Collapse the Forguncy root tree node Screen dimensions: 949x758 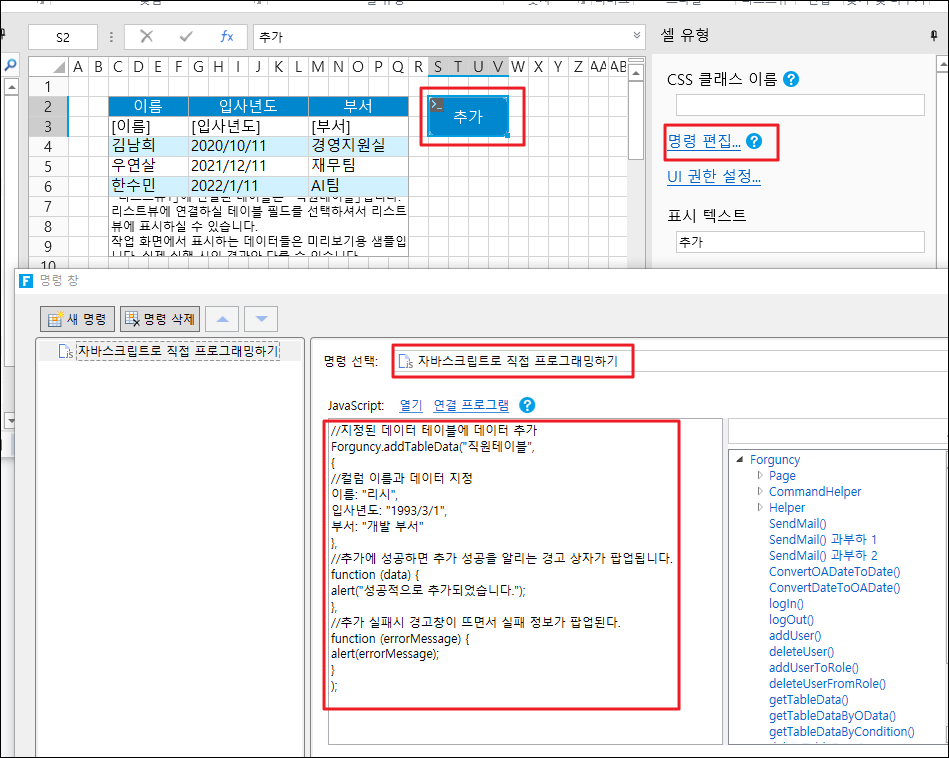[740, 460]
